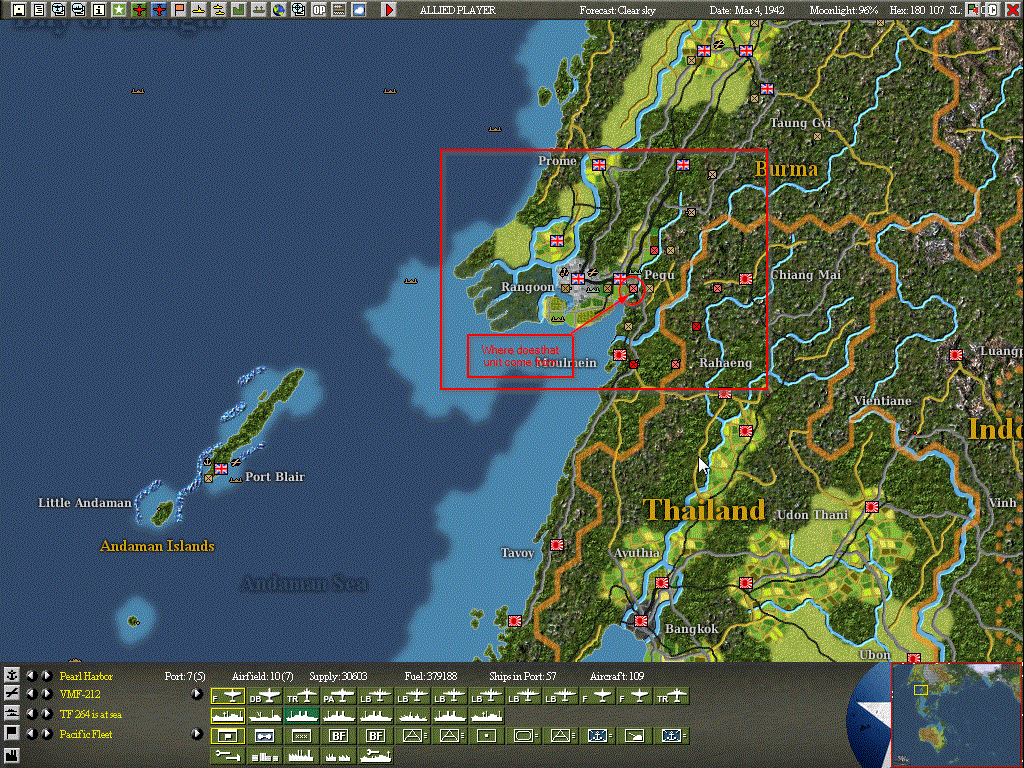The image size is (1024, 768).
Task: Select the yellow-outlined ship silhouette icon
Action: tap(228, 716)
